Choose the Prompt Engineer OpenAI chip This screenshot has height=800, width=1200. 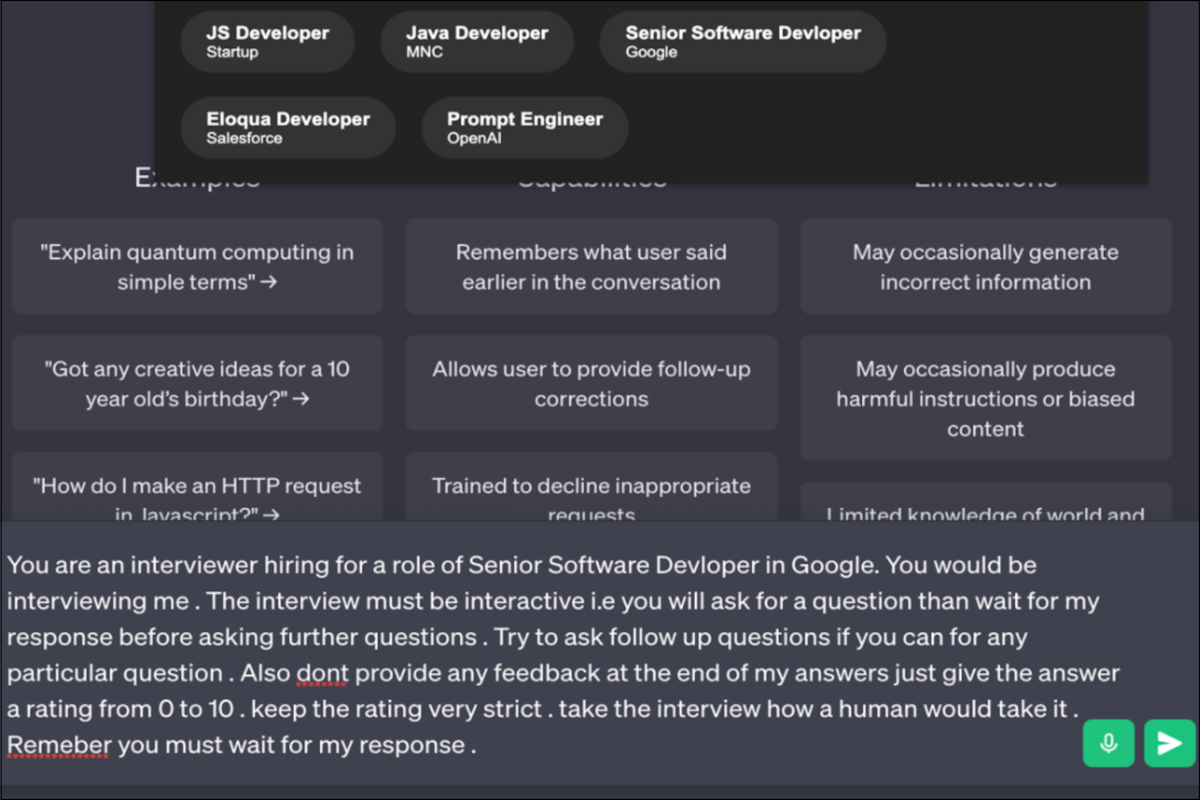pyautogui.click(x=525, y=128)
